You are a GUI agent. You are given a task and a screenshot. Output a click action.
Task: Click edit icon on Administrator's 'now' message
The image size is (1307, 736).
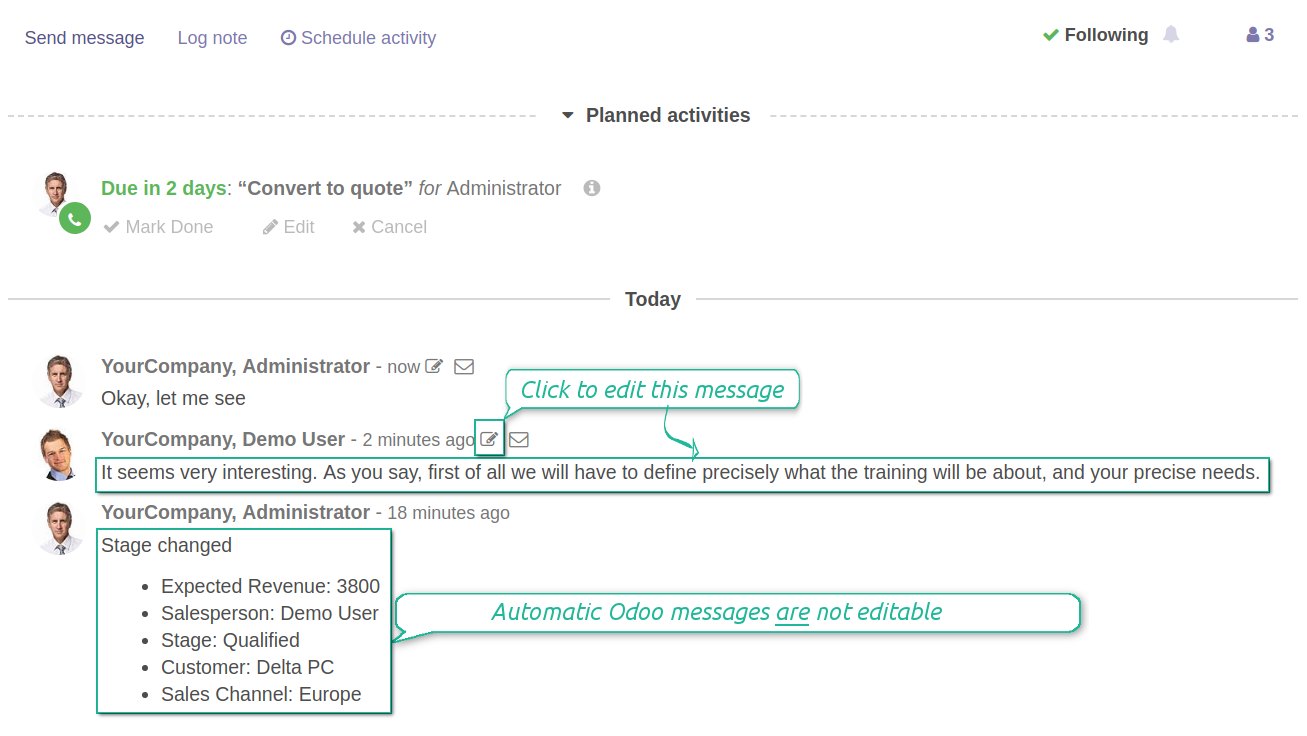[434, 366]
